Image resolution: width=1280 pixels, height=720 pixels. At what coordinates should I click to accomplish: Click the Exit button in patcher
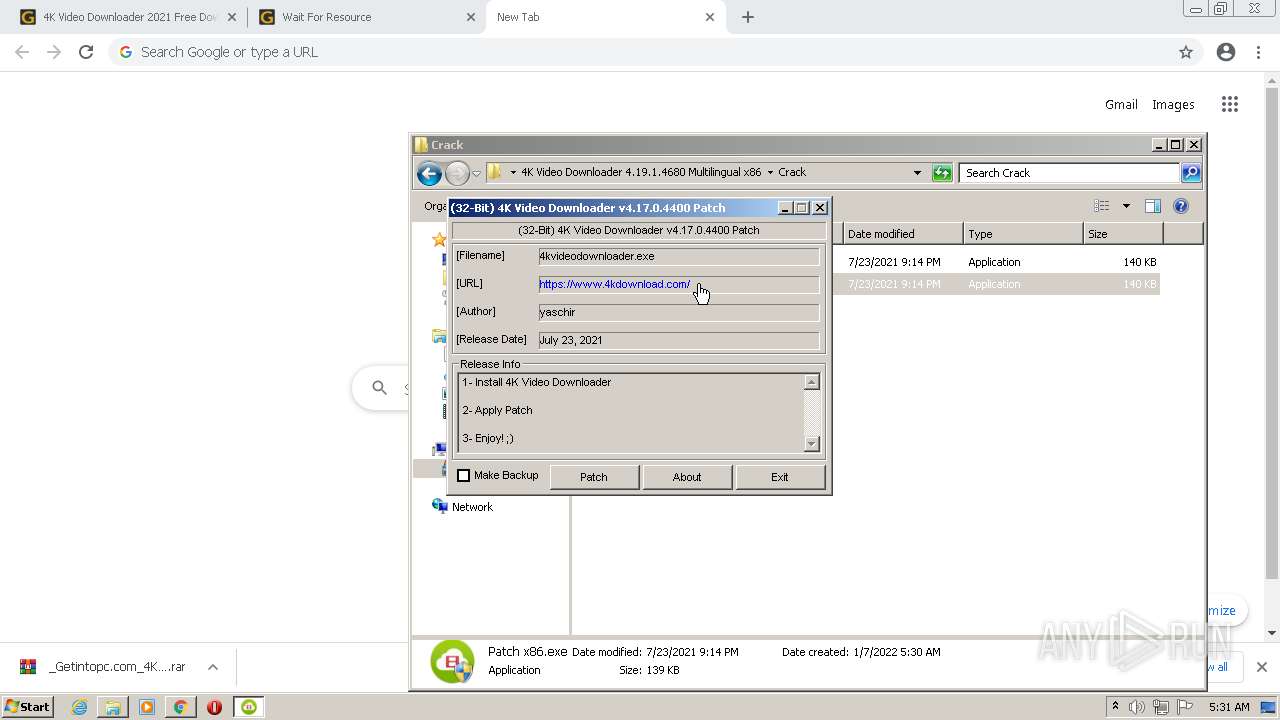point(780,477)
